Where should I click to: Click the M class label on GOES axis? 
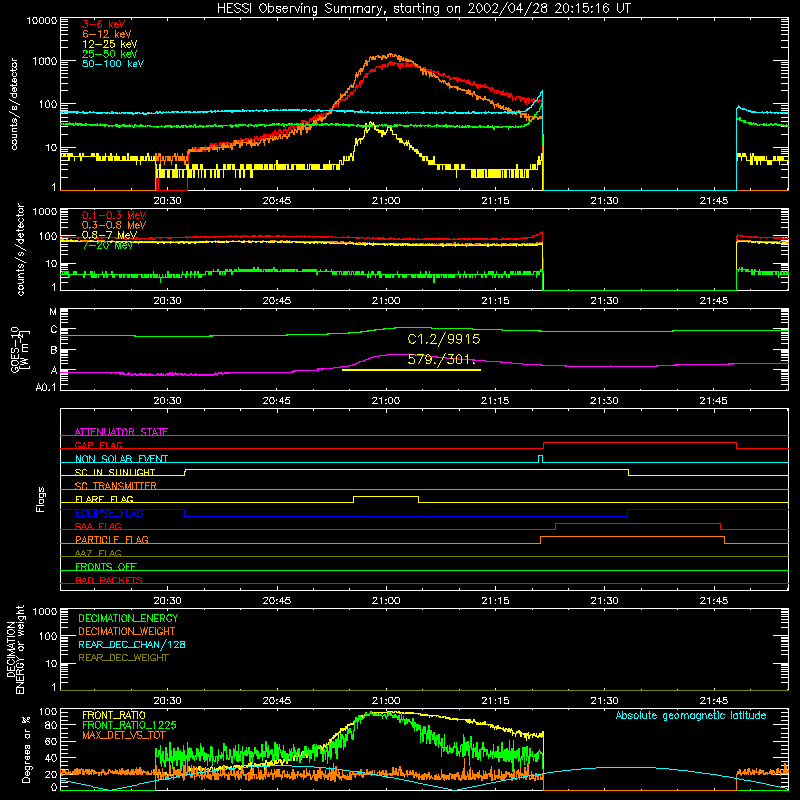click(x=53, y=312)
